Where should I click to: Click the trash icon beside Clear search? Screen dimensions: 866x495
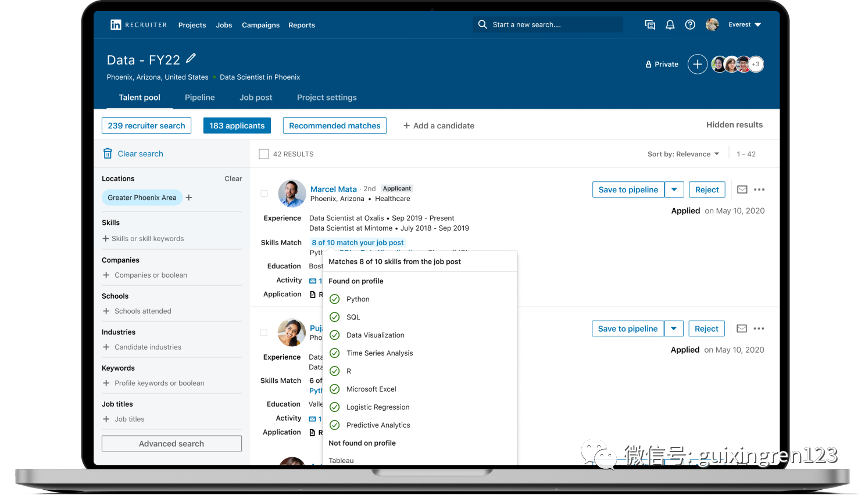tap(108, 154)
